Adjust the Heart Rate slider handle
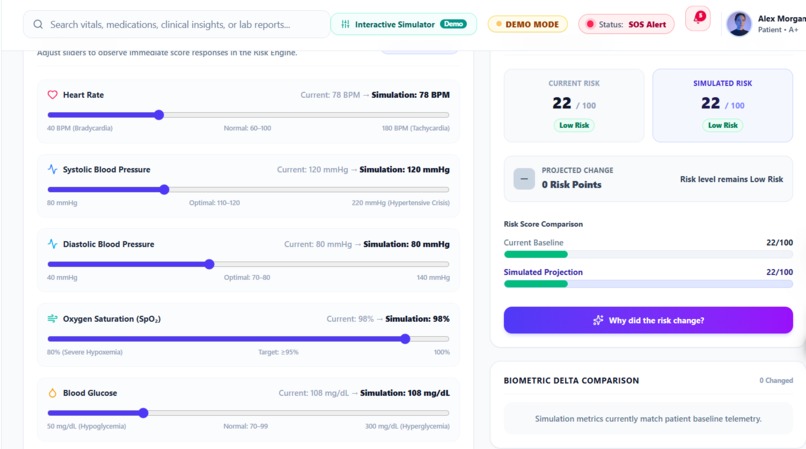Screen dimensions: 806x449 coord(159,115)
